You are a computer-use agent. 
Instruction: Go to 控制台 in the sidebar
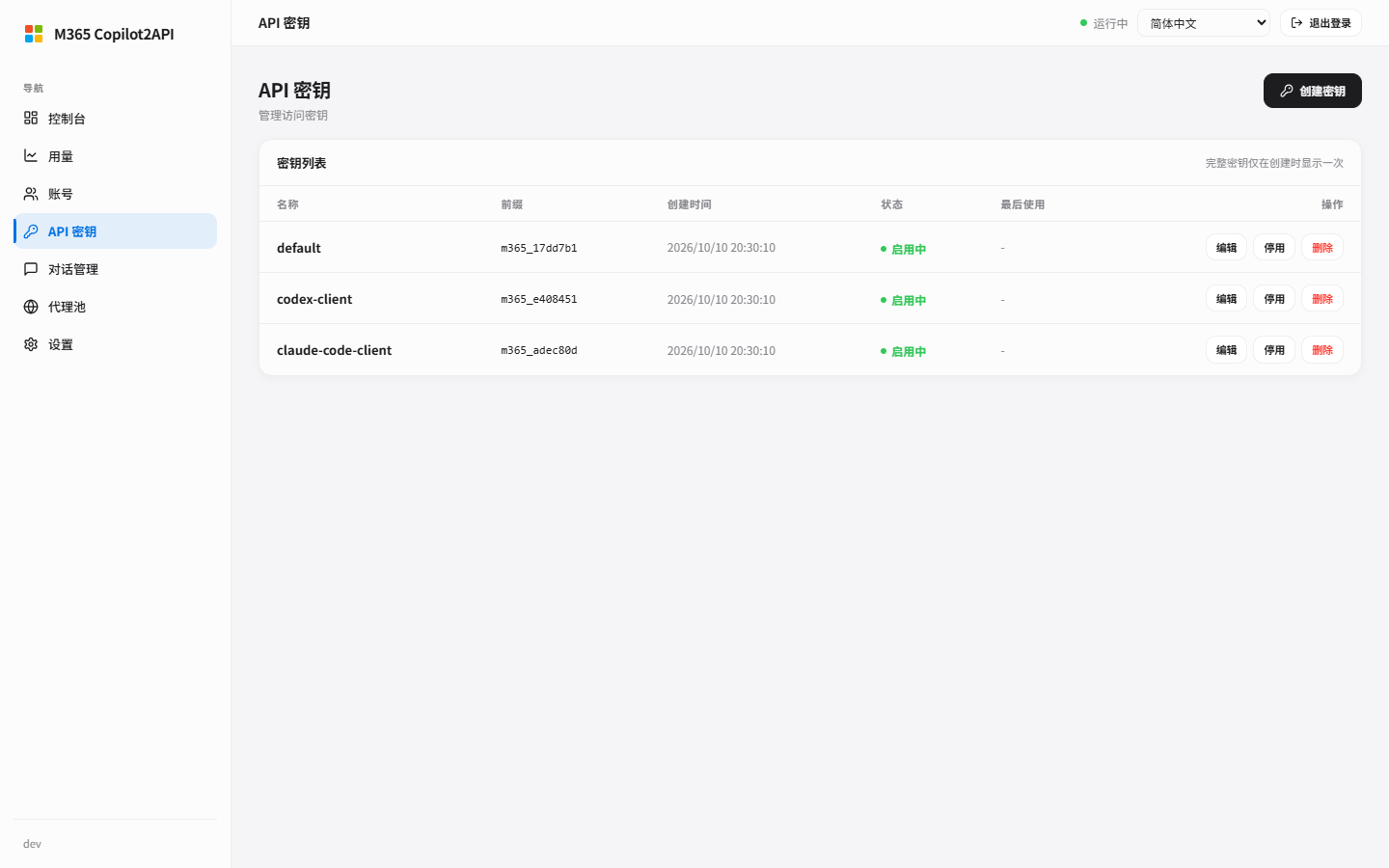(116, 118)
